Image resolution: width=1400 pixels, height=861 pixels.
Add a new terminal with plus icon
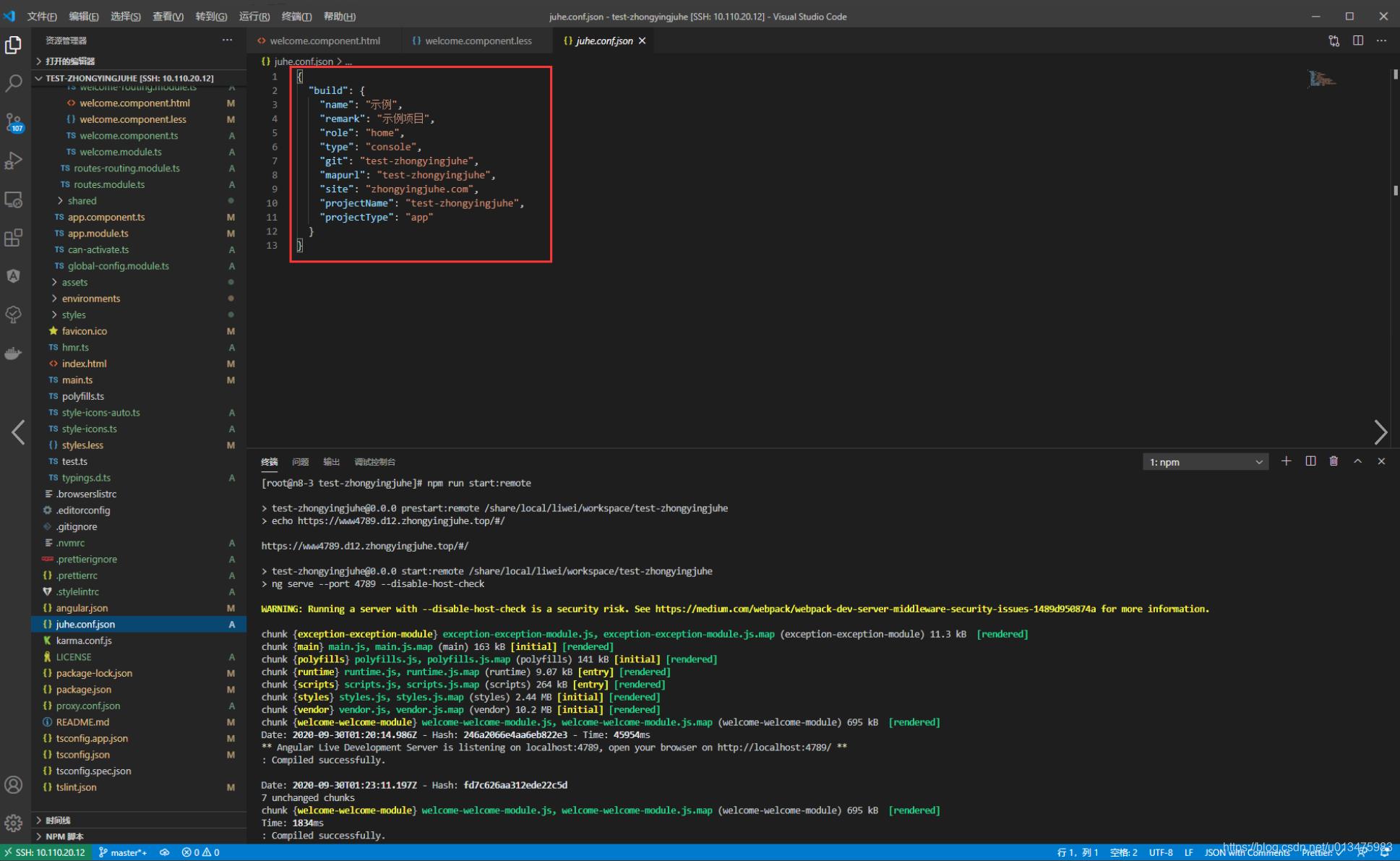[x=1286, y=461]
